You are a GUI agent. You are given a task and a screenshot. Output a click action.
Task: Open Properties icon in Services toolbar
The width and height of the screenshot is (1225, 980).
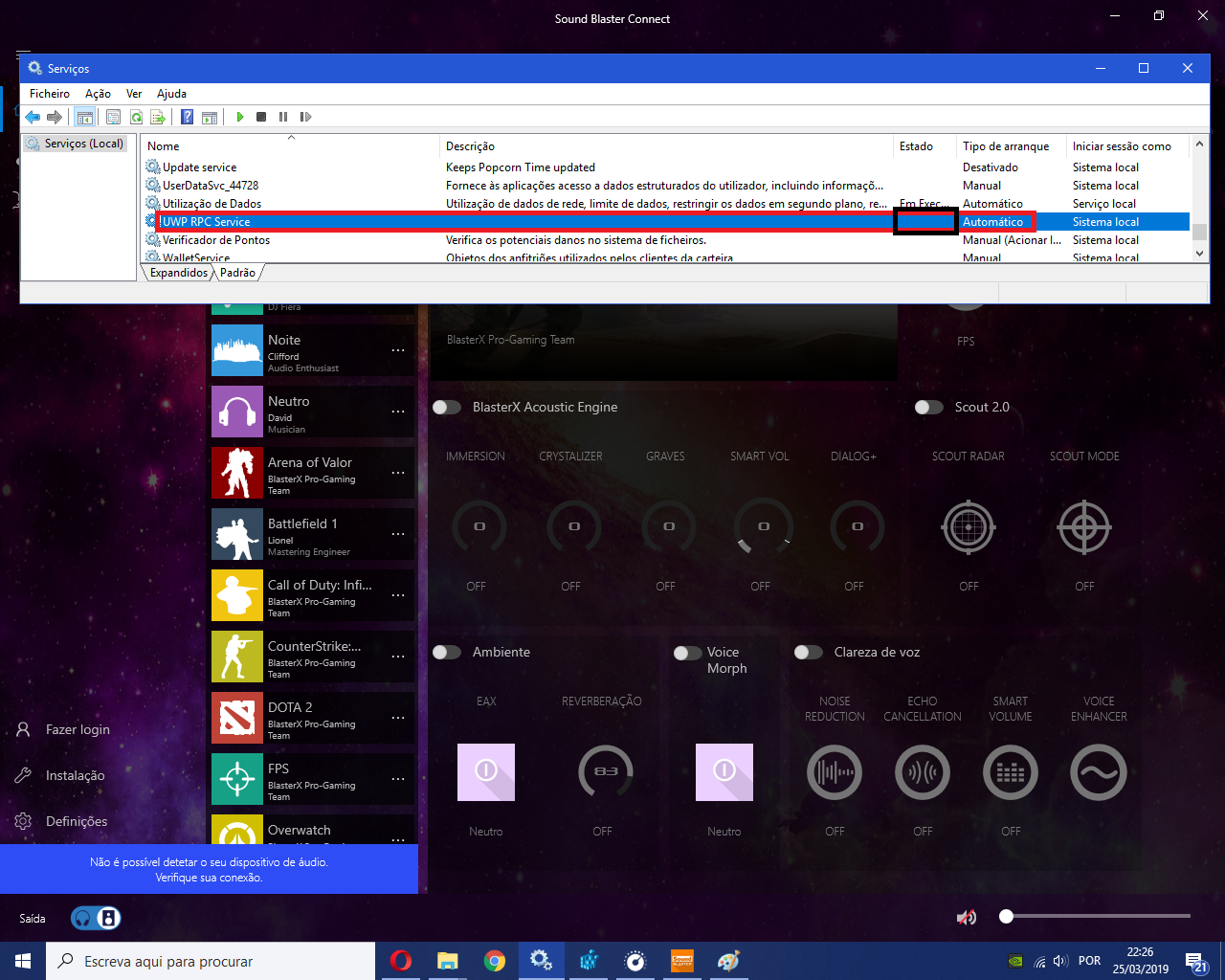[x=113, y=117]
